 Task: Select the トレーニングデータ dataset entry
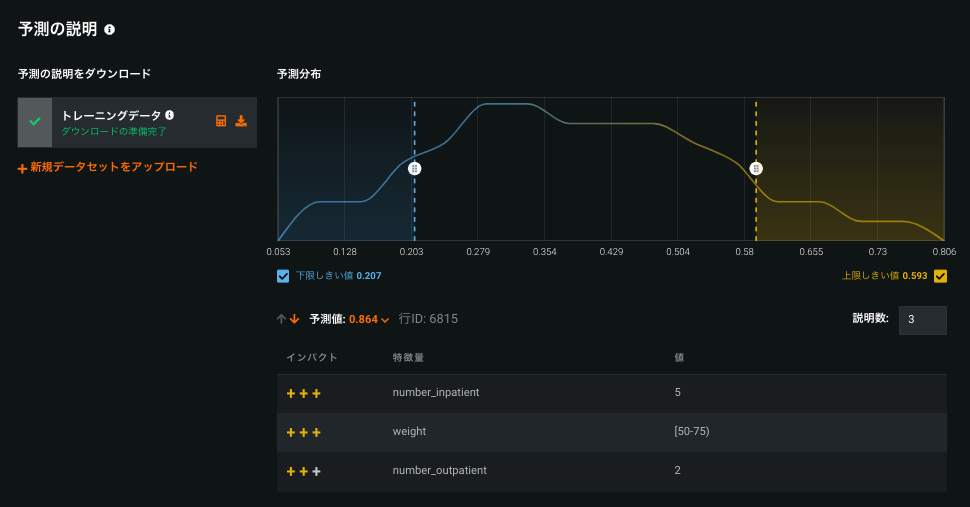(x=130, y=122)
